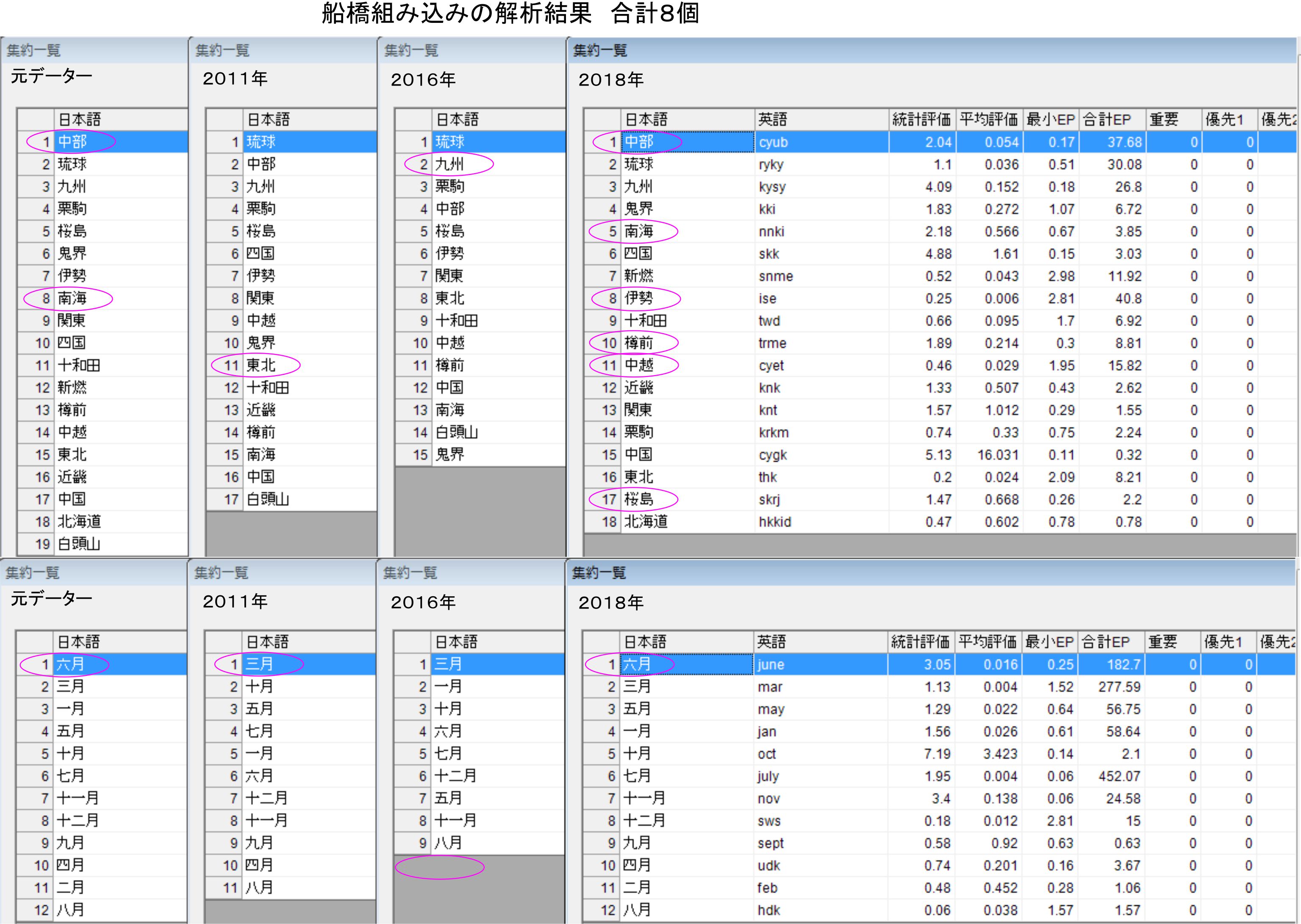Select 中部 row in top 2018 table
The height and width of the screenshot is (924, 1301).
coord(638,142)
